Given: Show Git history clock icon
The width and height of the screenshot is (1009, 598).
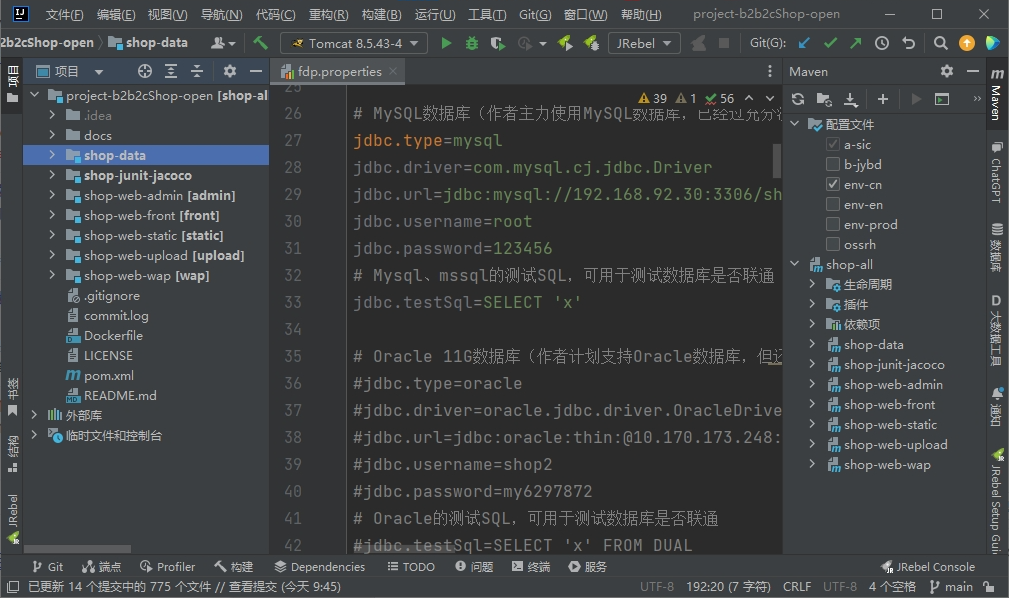Looking at the screenshot, I should pyautogui.click(x=882, y=43).
